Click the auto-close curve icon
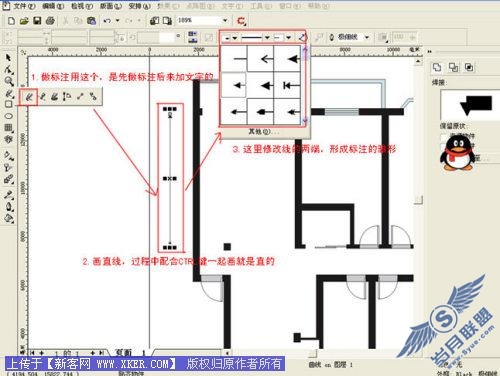500x376 pixels. point(302,37)
